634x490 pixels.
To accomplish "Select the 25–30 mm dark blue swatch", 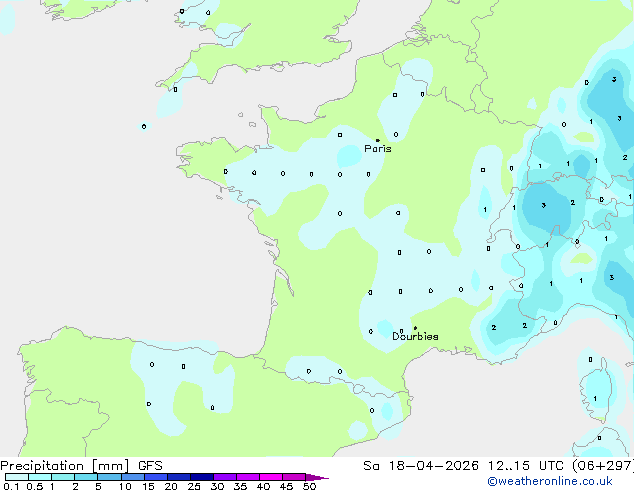I will (202, 477).
